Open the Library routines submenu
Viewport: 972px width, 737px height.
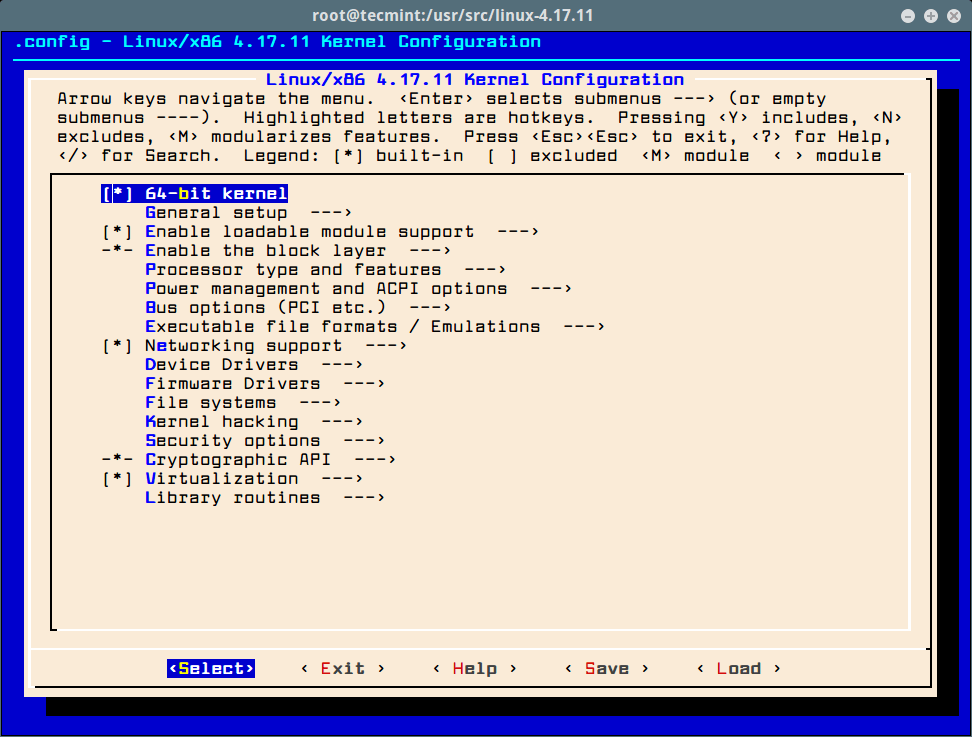232,498
